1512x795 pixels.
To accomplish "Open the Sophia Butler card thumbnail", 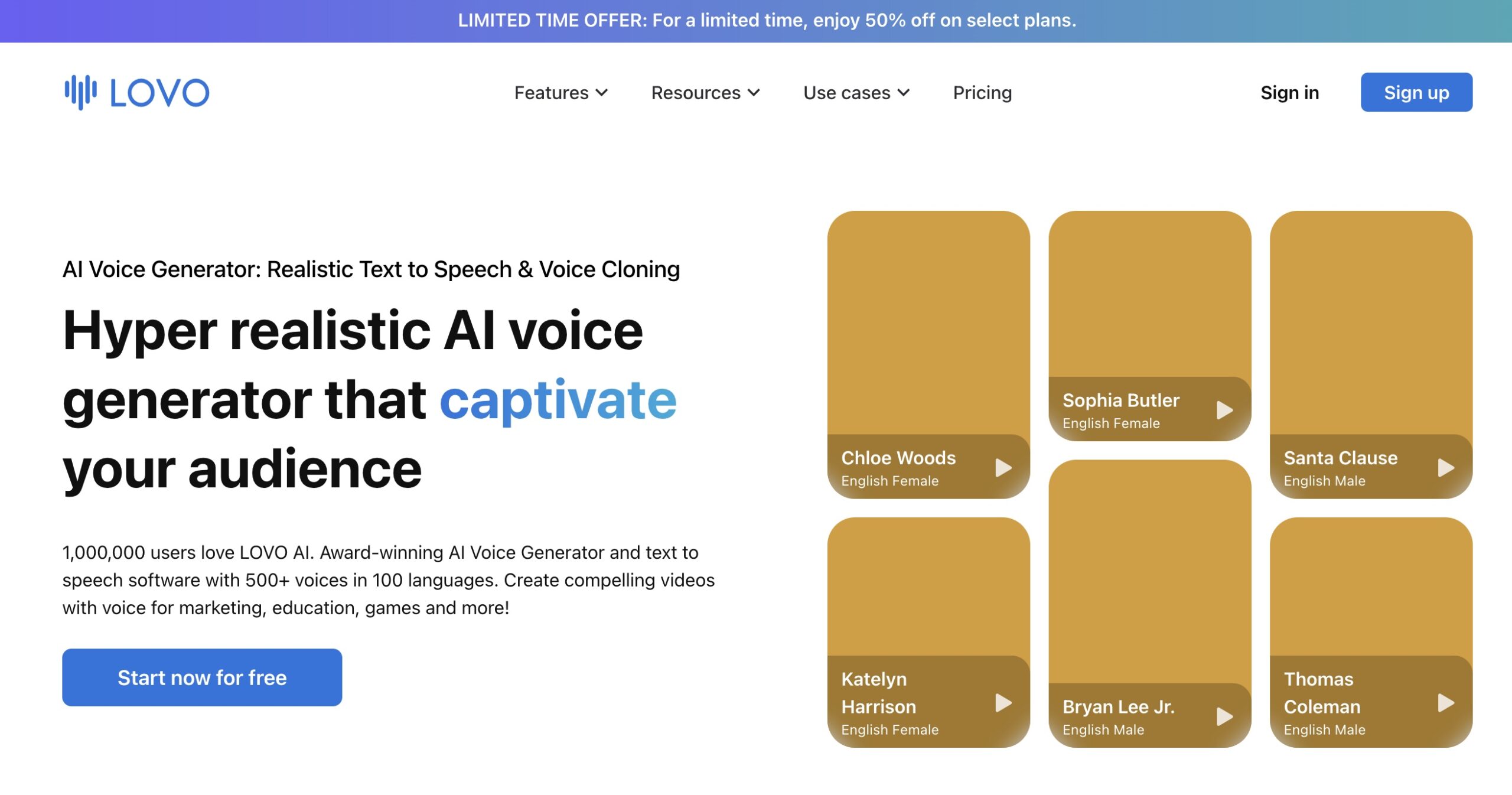I will click(1149, 293).
